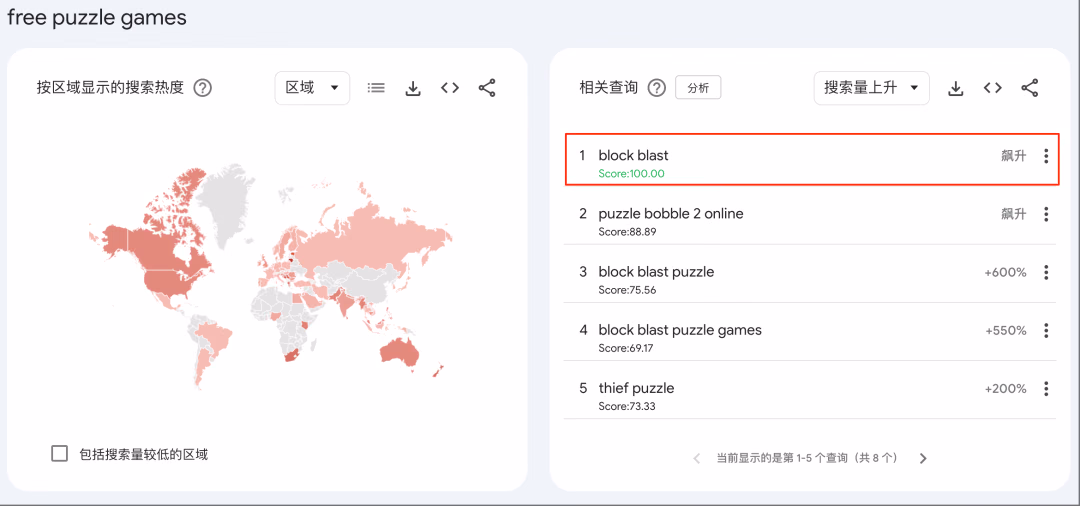Open the 区域 dropdown
1080x506 pixels.
point(312,88)
